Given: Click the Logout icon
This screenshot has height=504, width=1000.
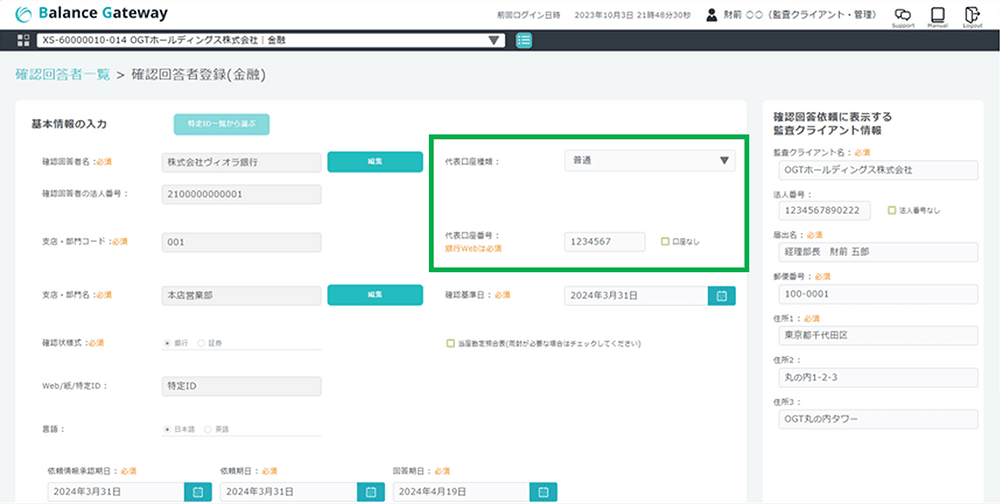Looking at the screenshot, I should (x=972, y=15).
